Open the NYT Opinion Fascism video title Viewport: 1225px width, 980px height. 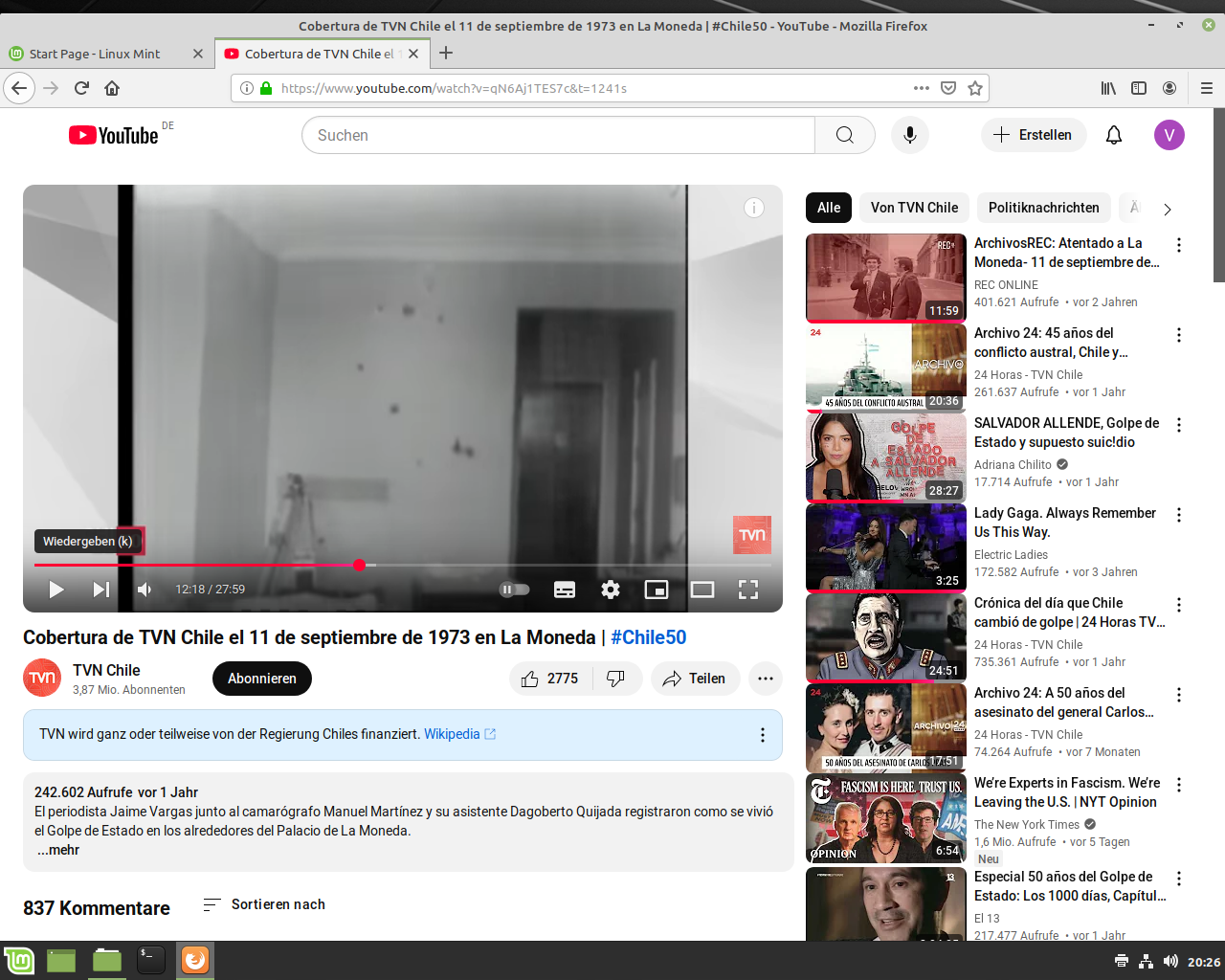coord(1067,792)
